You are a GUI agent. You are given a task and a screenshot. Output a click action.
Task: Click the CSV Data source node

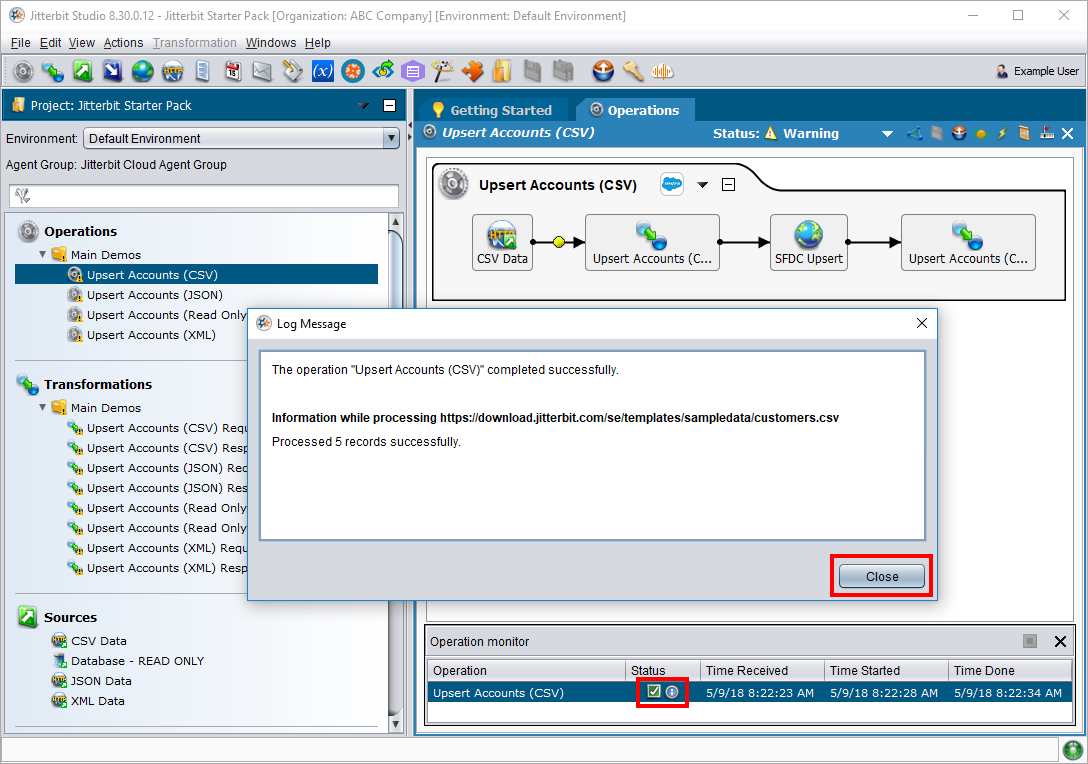(502, 242)
